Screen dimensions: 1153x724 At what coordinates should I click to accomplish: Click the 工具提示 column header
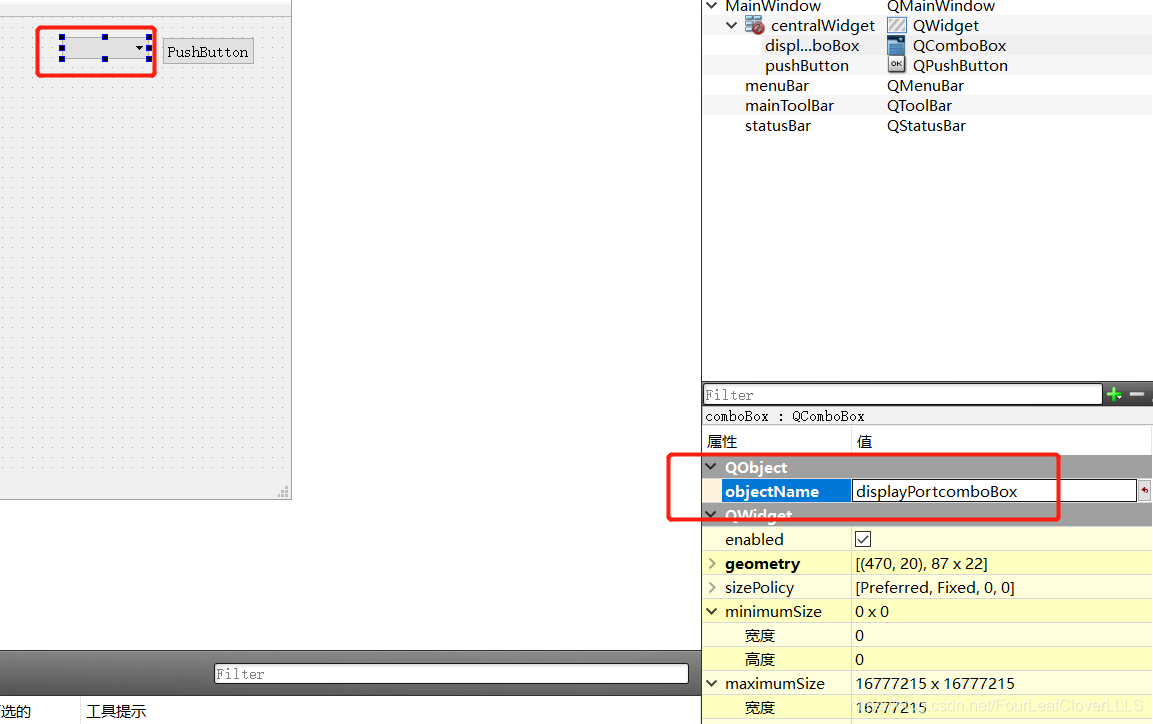[116, 711]
